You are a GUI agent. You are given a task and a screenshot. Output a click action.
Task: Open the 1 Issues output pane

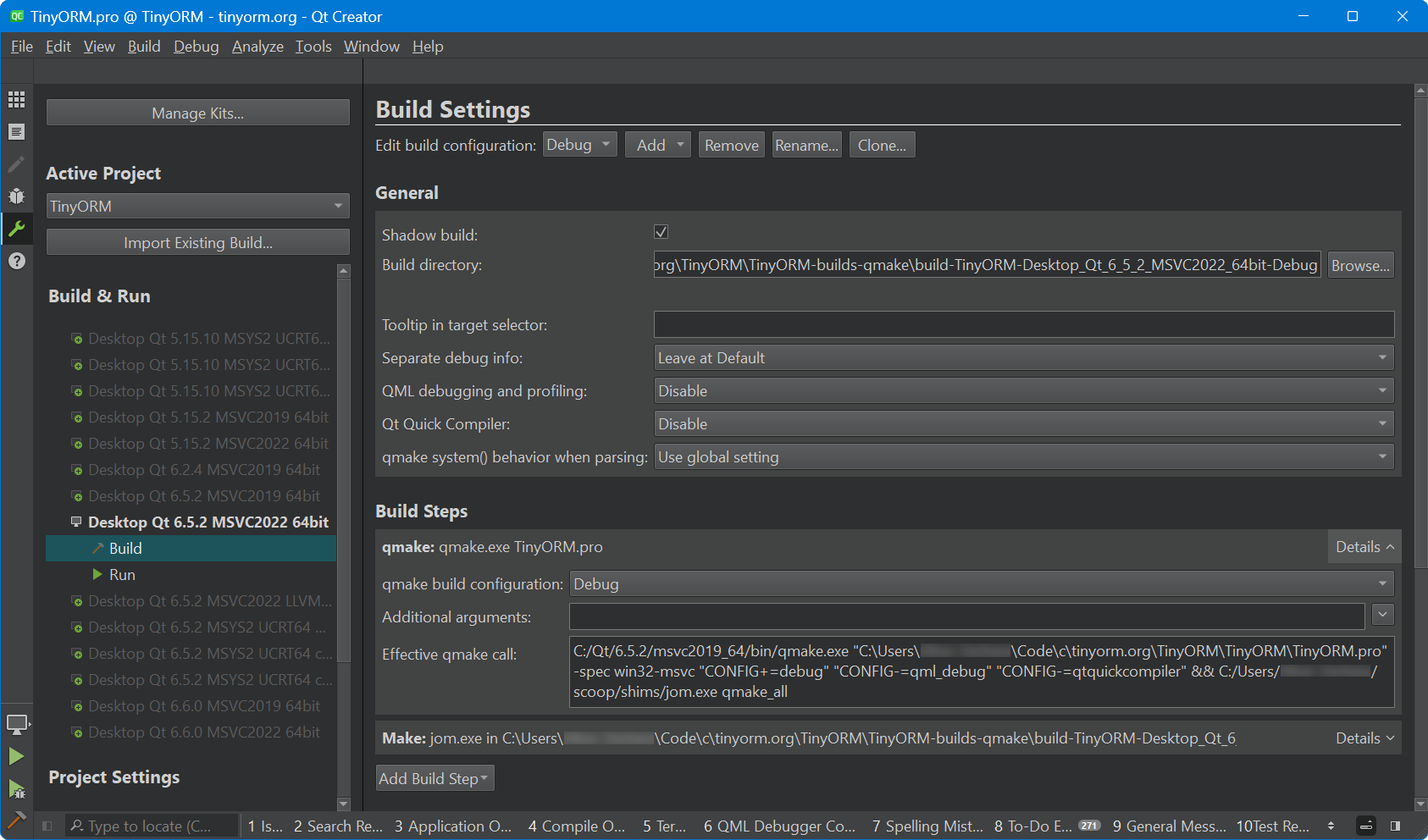tap(265, 826)
